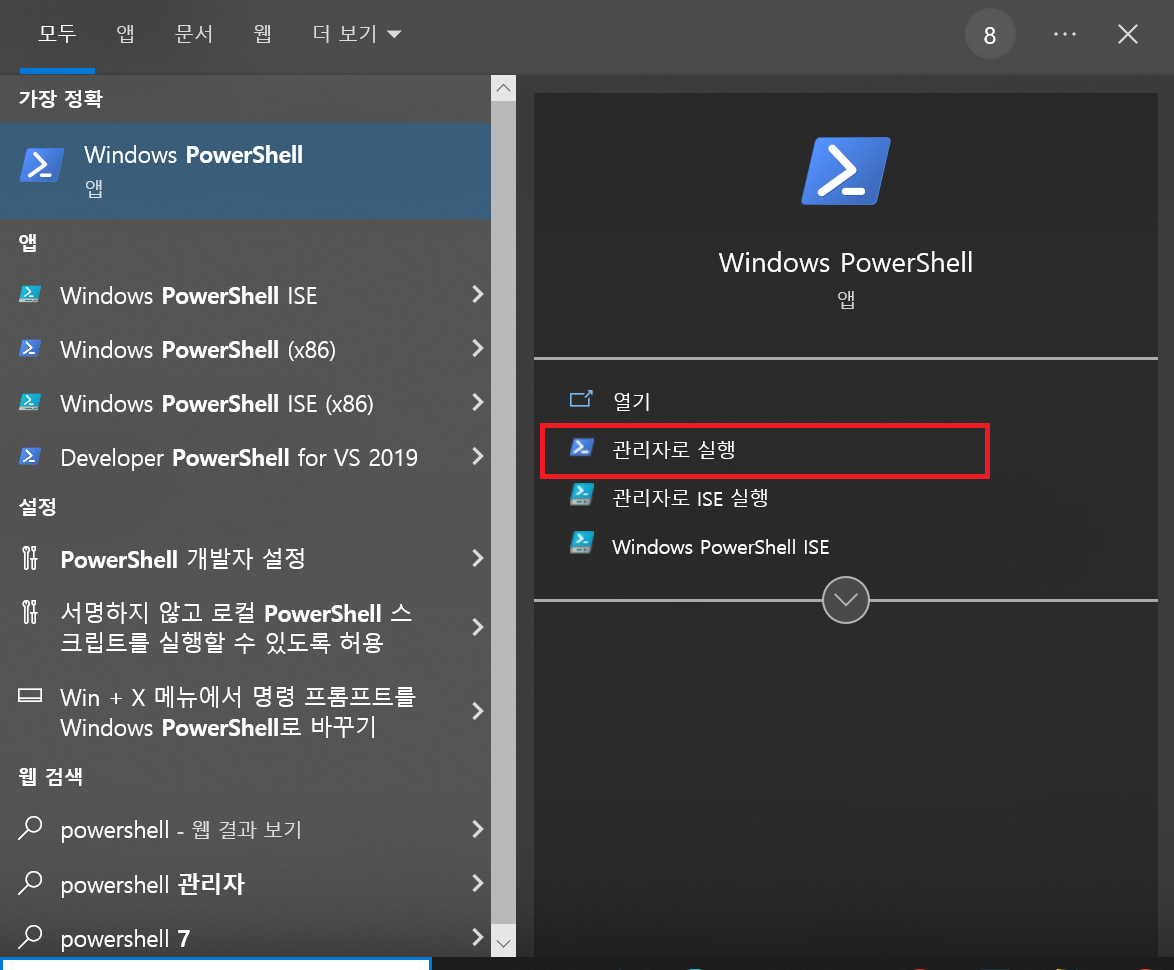Expand powershell 7 suggestion arrow
Viewport: 1174px width, 970px height.
[478, 937]
